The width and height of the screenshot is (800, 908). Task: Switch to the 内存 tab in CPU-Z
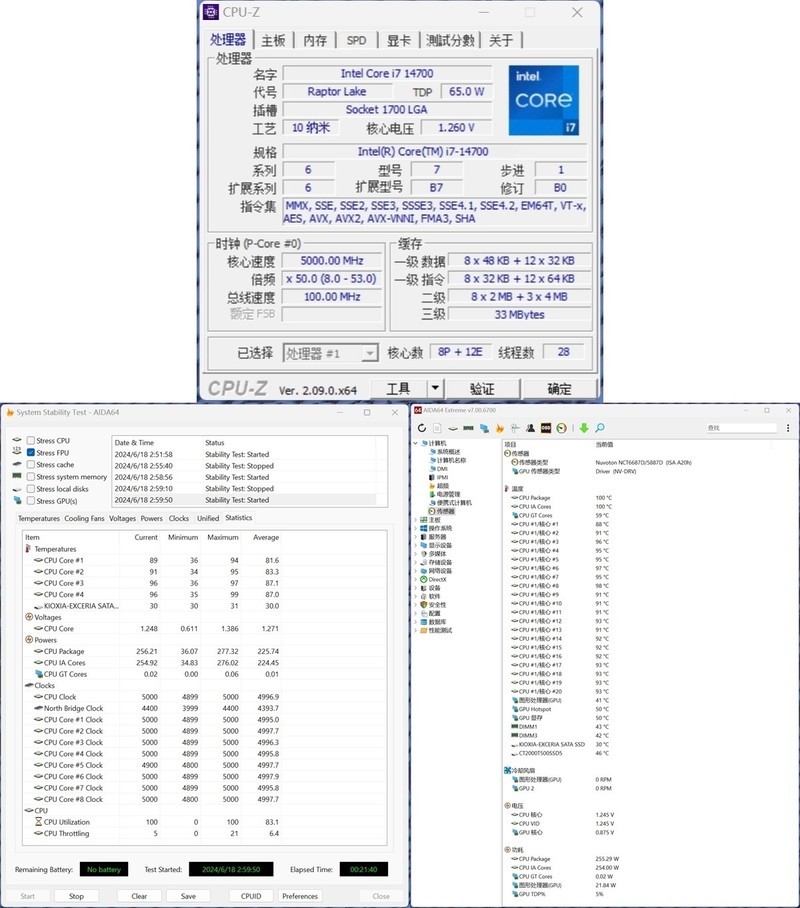315,40
